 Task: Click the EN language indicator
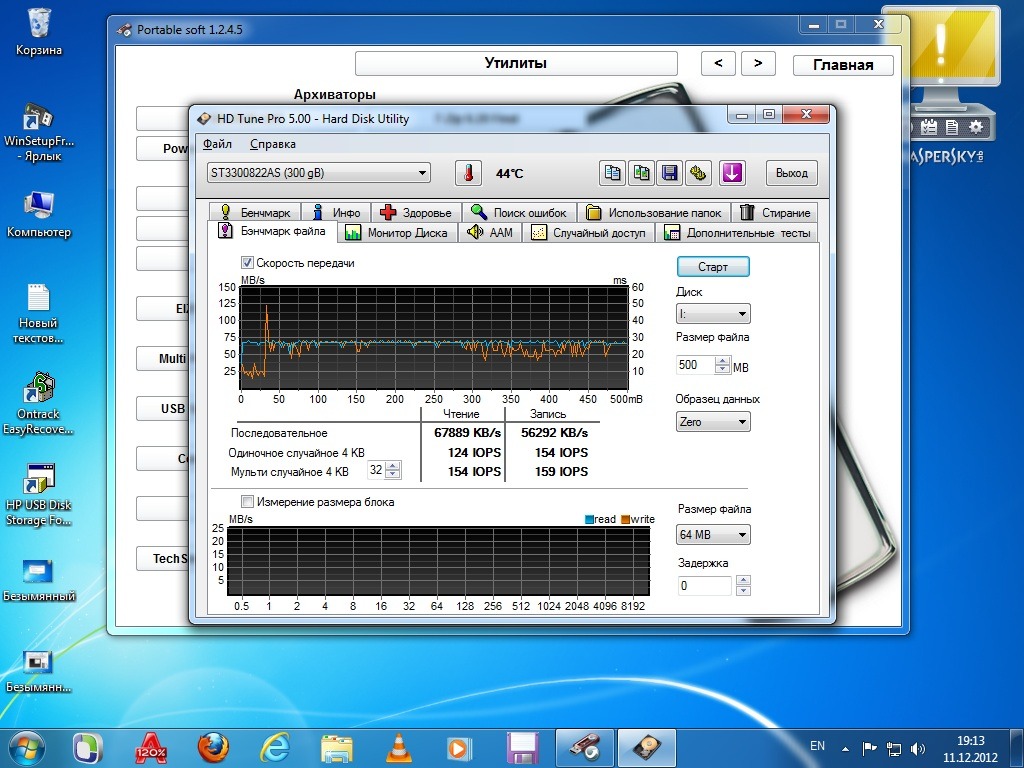point(817,746)
